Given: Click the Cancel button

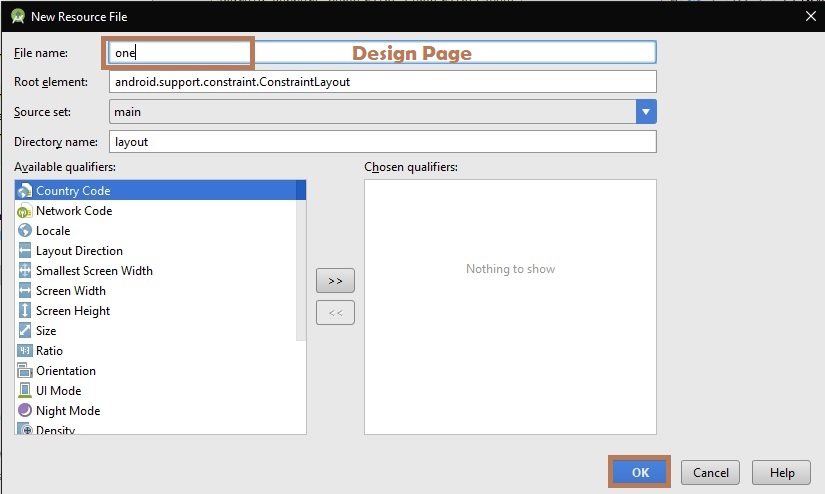Looking at the screenshot, I should coord(710,472).
